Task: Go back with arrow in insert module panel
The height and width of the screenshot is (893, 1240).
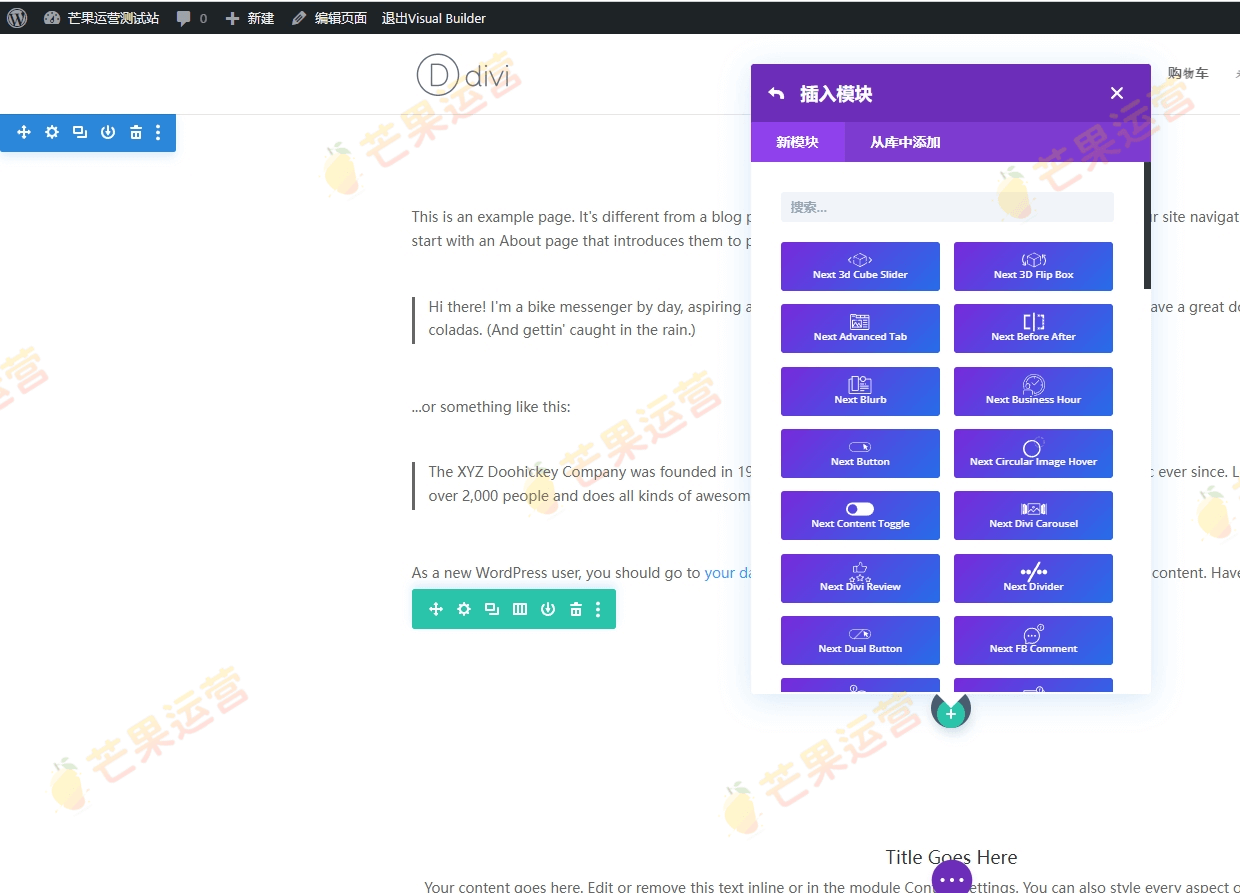Action: pos(777,92)
